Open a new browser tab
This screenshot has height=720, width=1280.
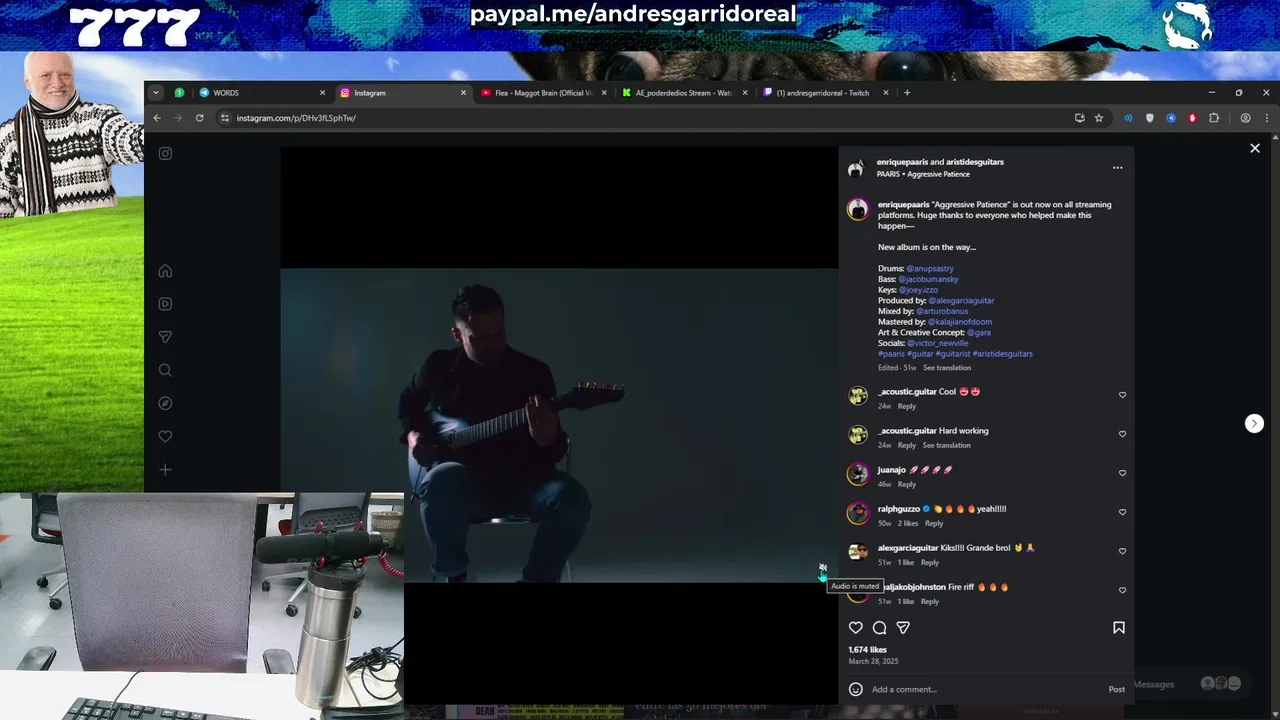[x=907, y=93]
